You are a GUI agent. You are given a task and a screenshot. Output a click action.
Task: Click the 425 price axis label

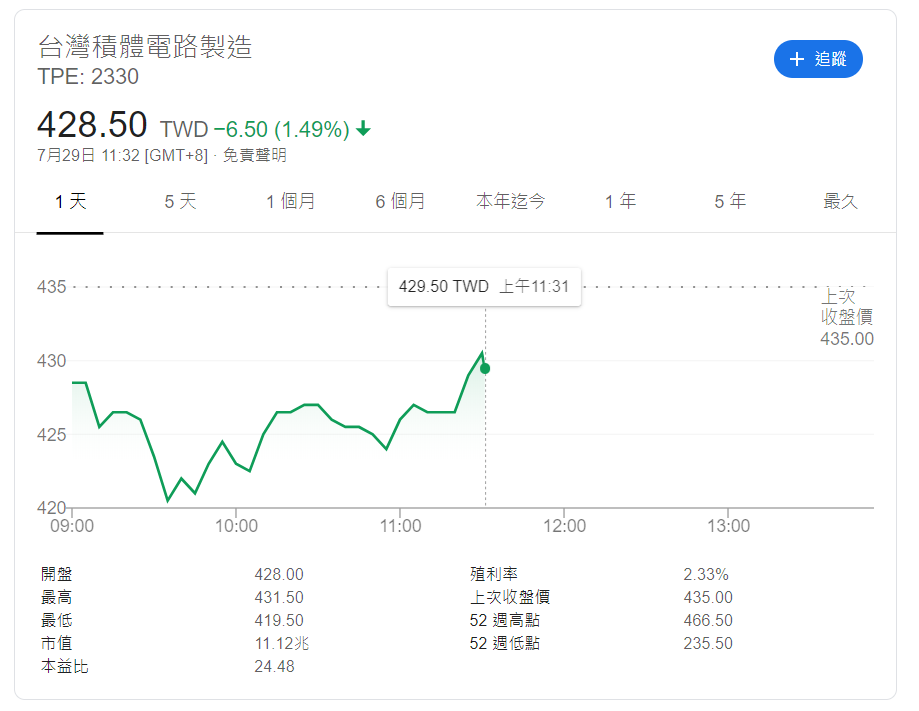(52, 435)
